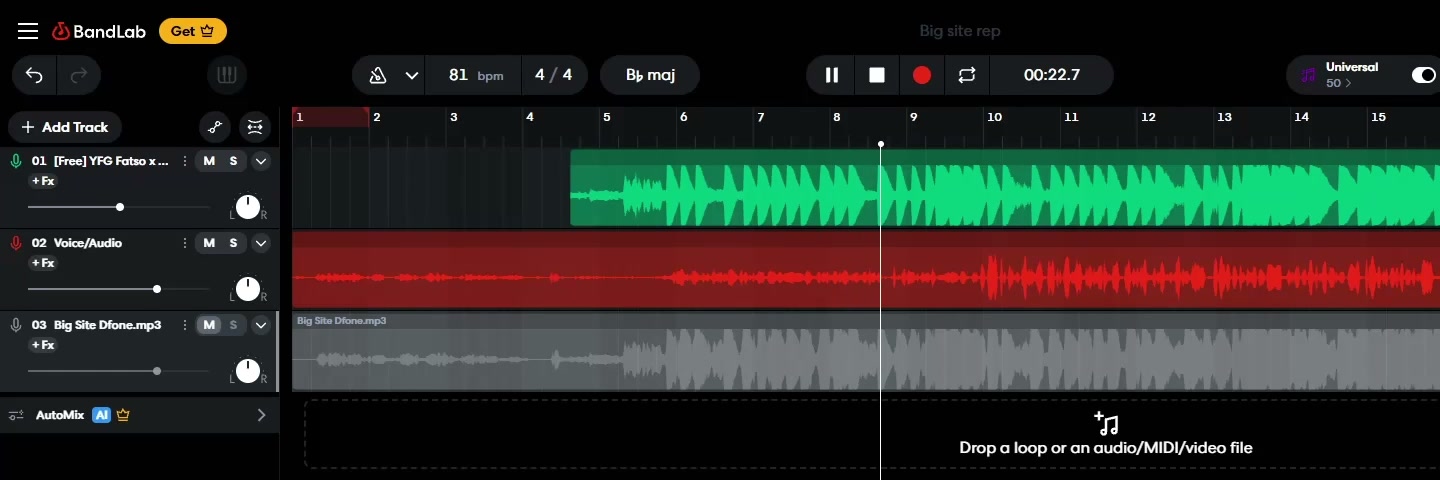Jump to bar 5 on the ruler
The height and width of the screenshot is (480, 1440).
pyautogui.click(x=606, y=117)
